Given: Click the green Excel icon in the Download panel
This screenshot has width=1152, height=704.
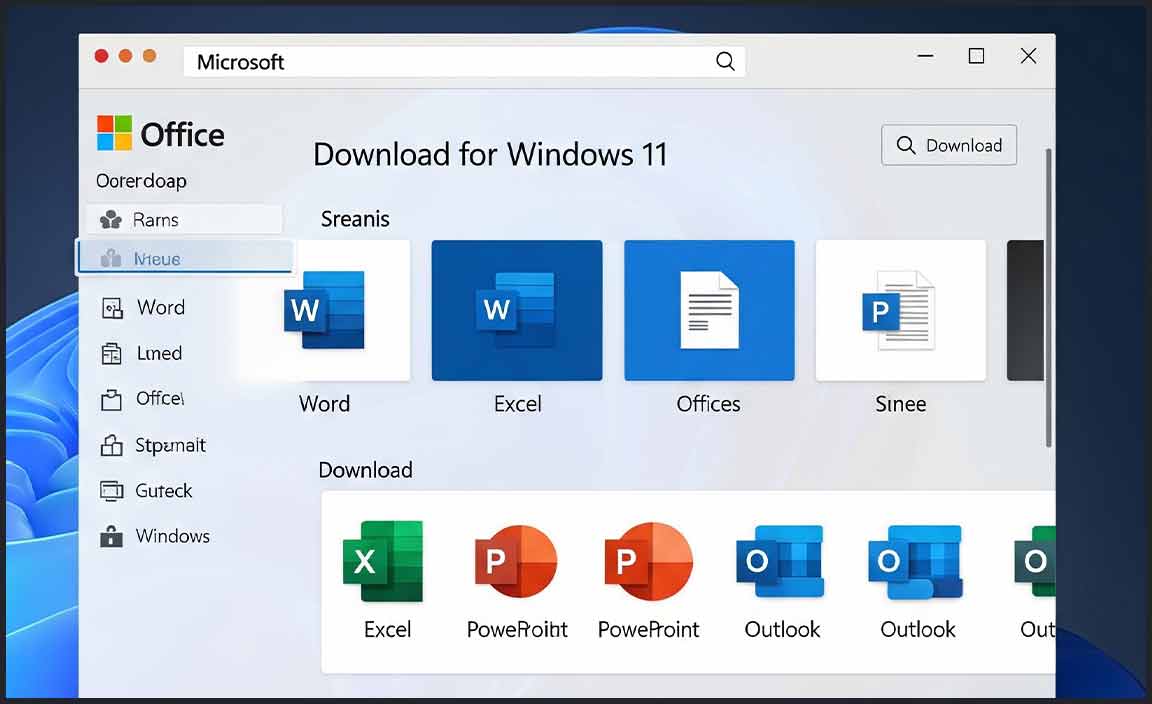Looking at the screenshot, I should 383,561.
